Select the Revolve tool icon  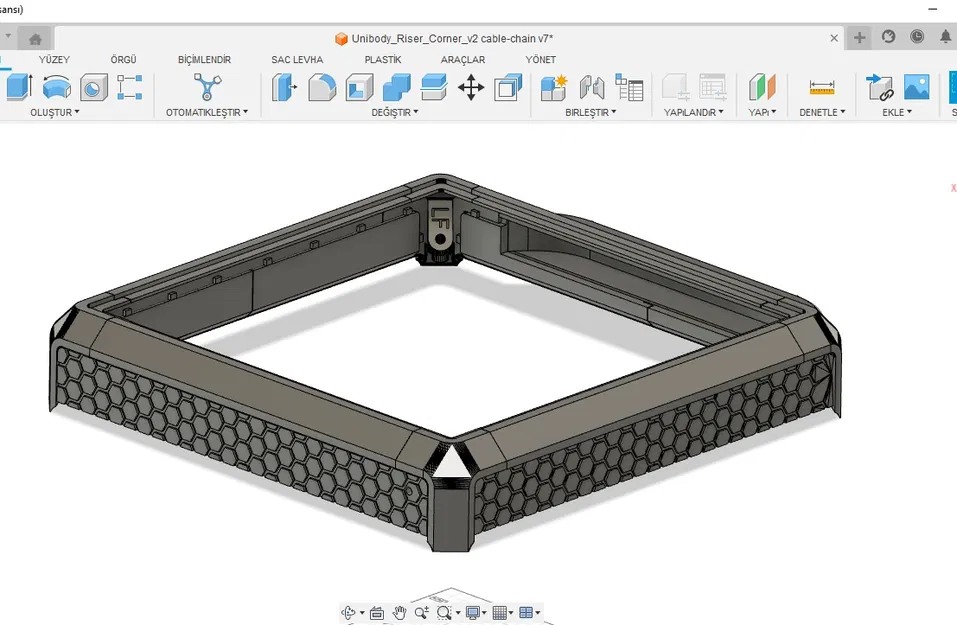click(x=57, y=87)
